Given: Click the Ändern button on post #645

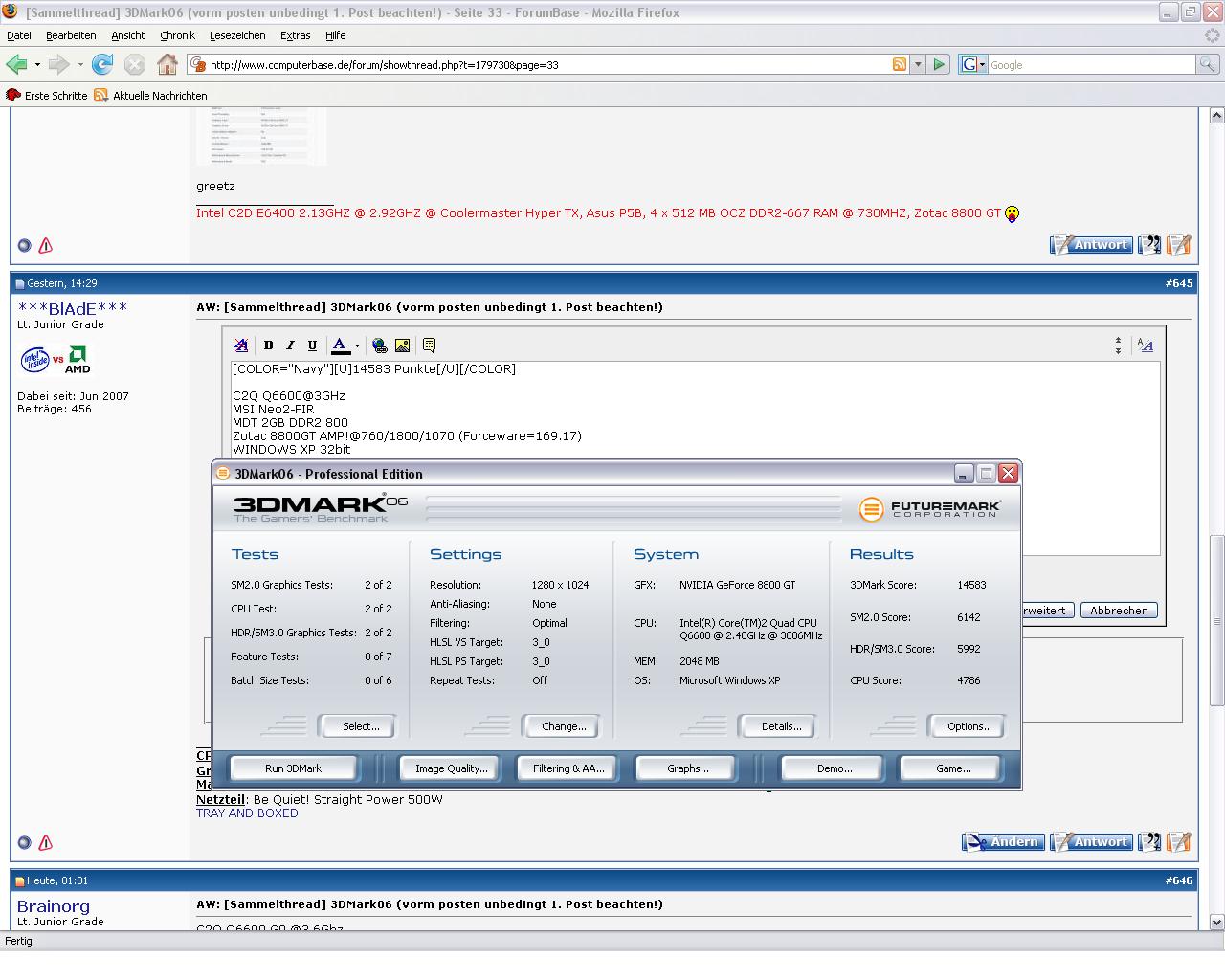Looking at the screenshot, I should tap(1003, 842).
